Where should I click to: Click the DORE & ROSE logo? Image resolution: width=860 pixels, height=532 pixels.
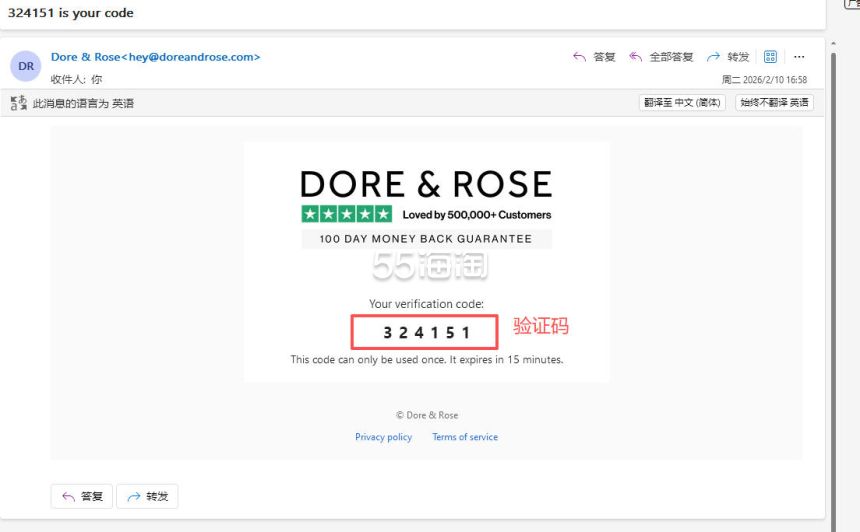pos(426,184)
